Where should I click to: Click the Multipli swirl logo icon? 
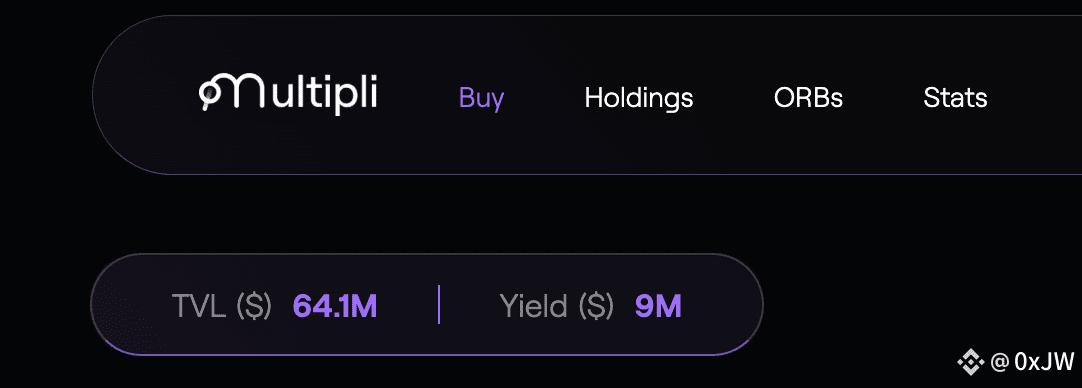coord(212,94)
